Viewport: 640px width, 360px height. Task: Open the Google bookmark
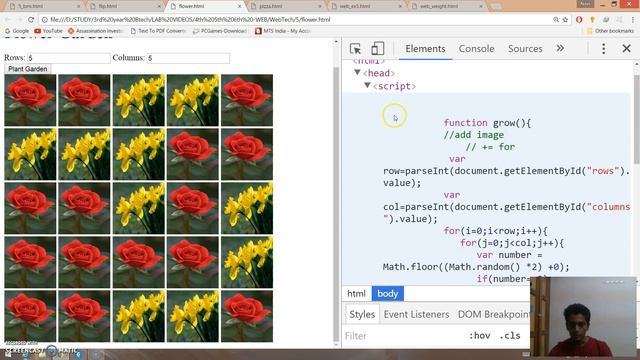(17, 31)
